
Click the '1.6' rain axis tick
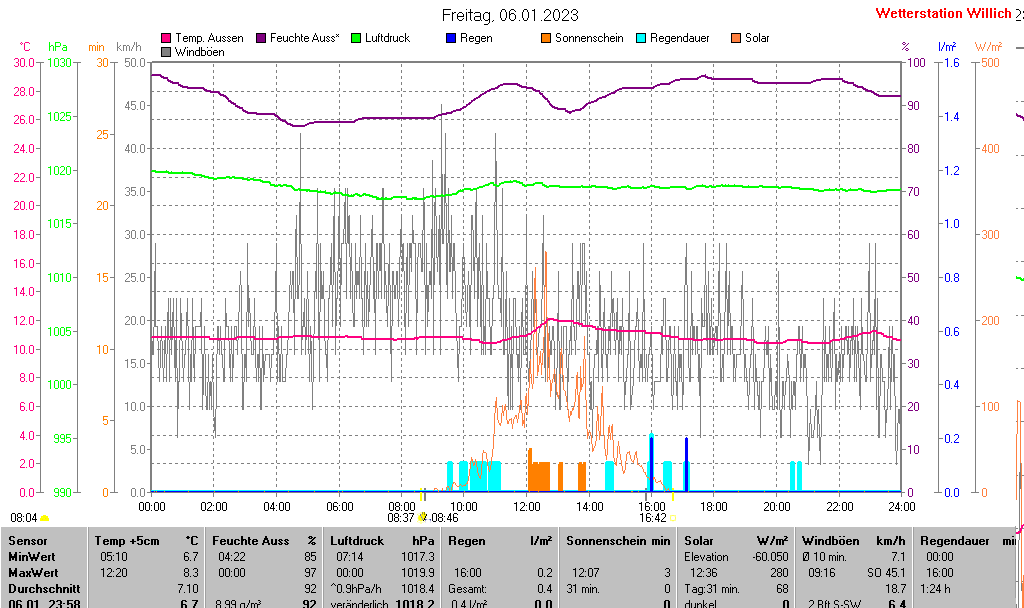952,63
